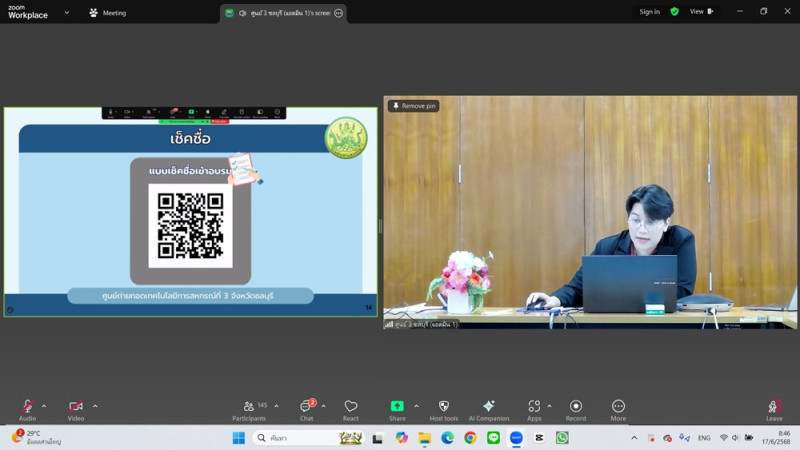Expand the arrow beside Participants
This screenshot has height=450, width=800.
pos(277,406)
